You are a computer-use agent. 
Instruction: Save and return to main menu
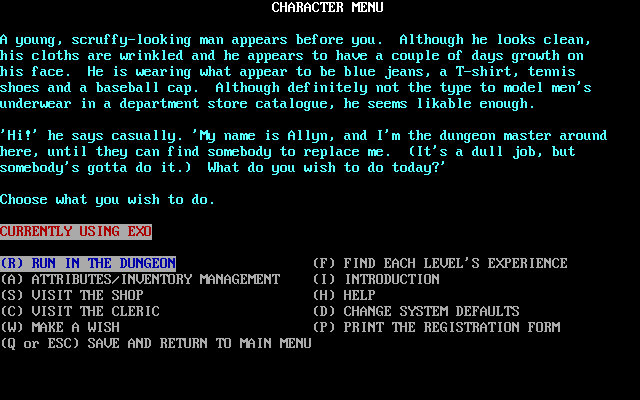click(156, 343)
